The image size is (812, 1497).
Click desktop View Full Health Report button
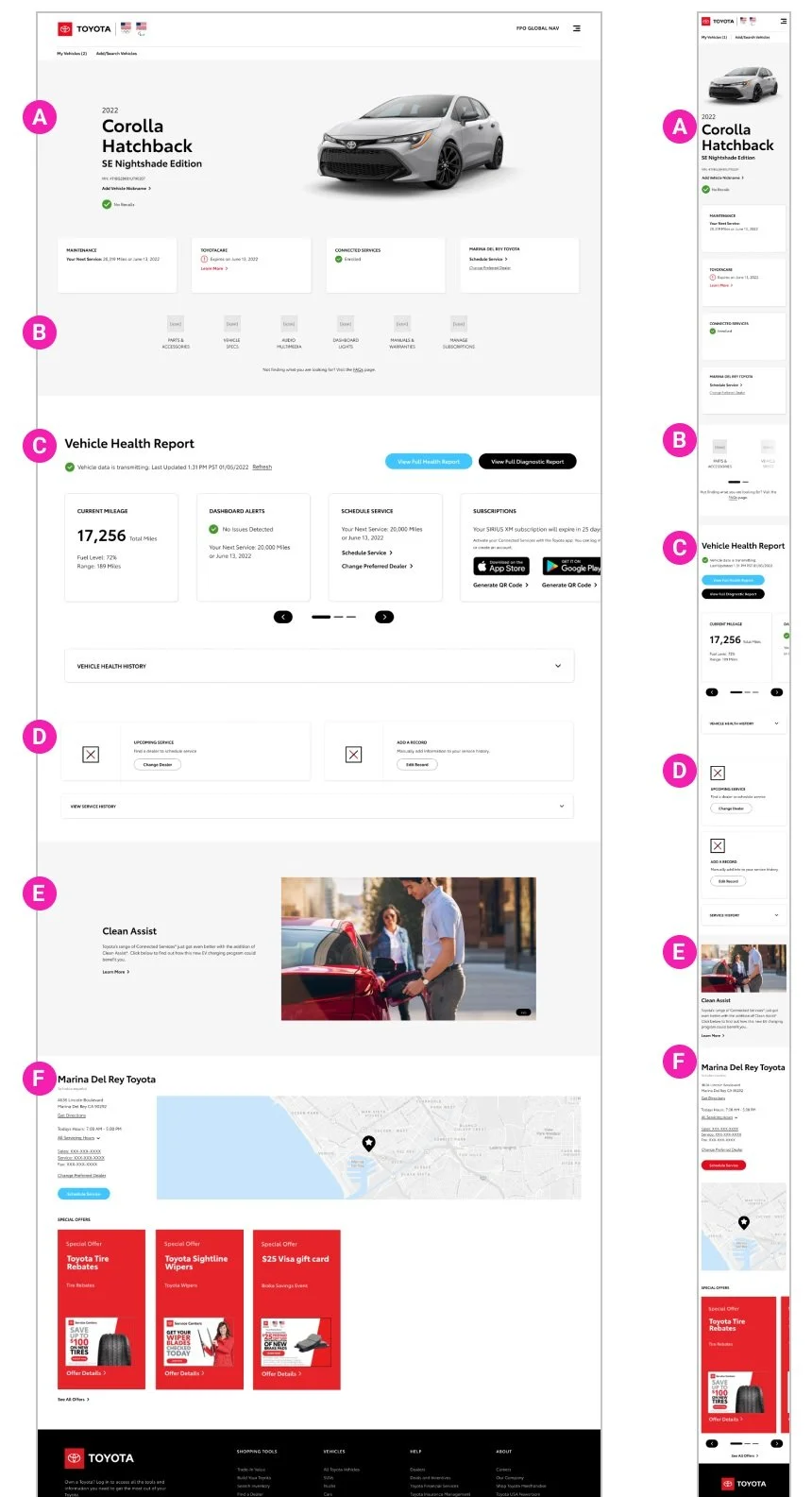pyautogui.click(x=429, y=462)
